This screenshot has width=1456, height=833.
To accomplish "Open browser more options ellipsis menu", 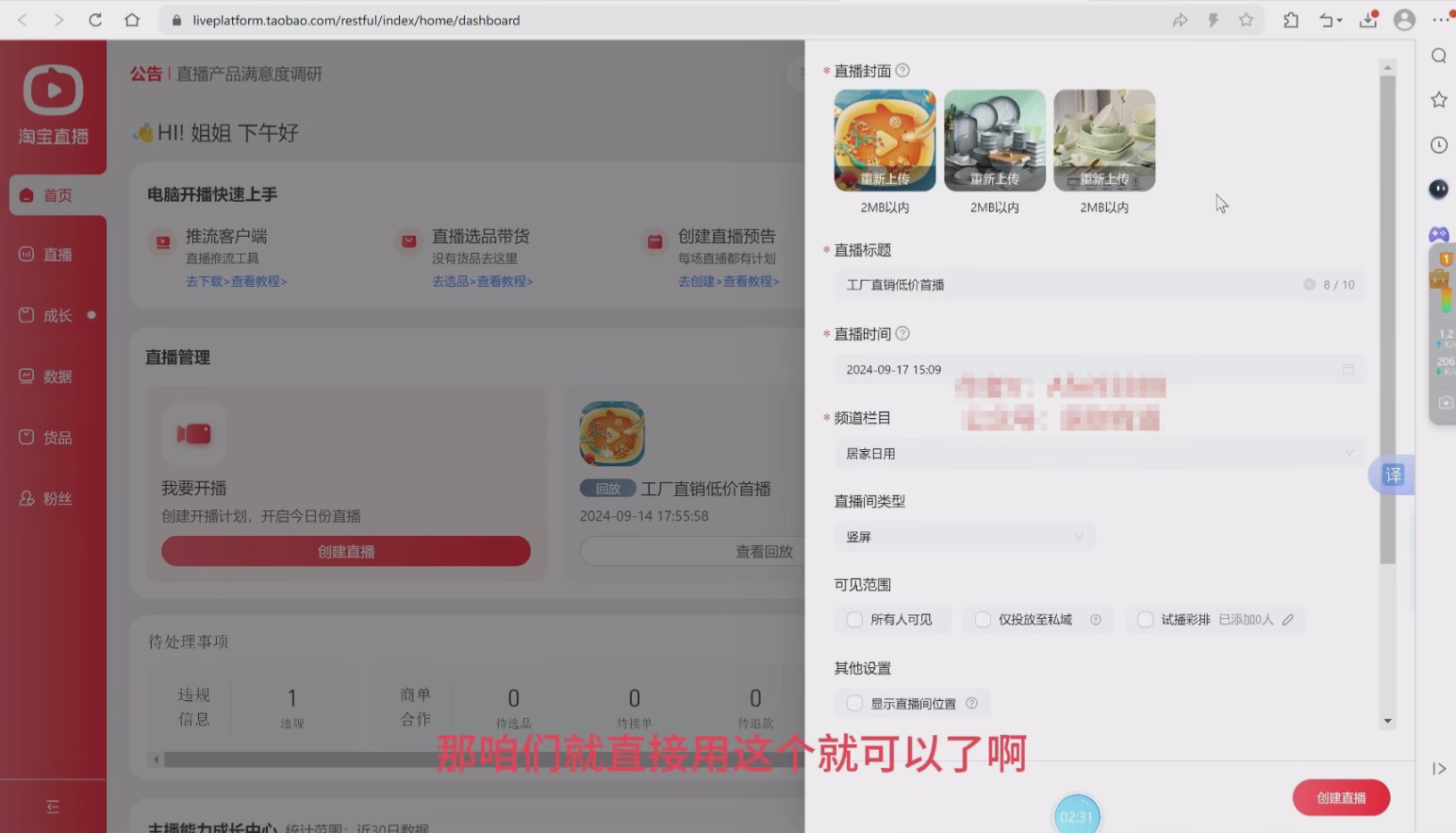I will pyautogui.click(x=1441, y=20).
